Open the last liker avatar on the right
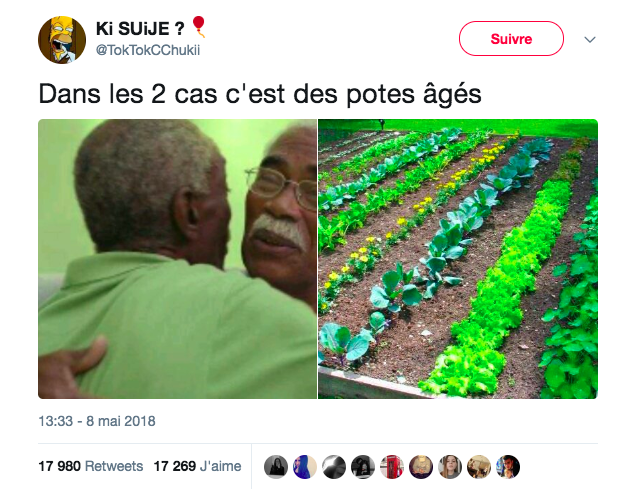Image resolution: width=635 pixels, height=489 pixels. [x=509, y=467]
